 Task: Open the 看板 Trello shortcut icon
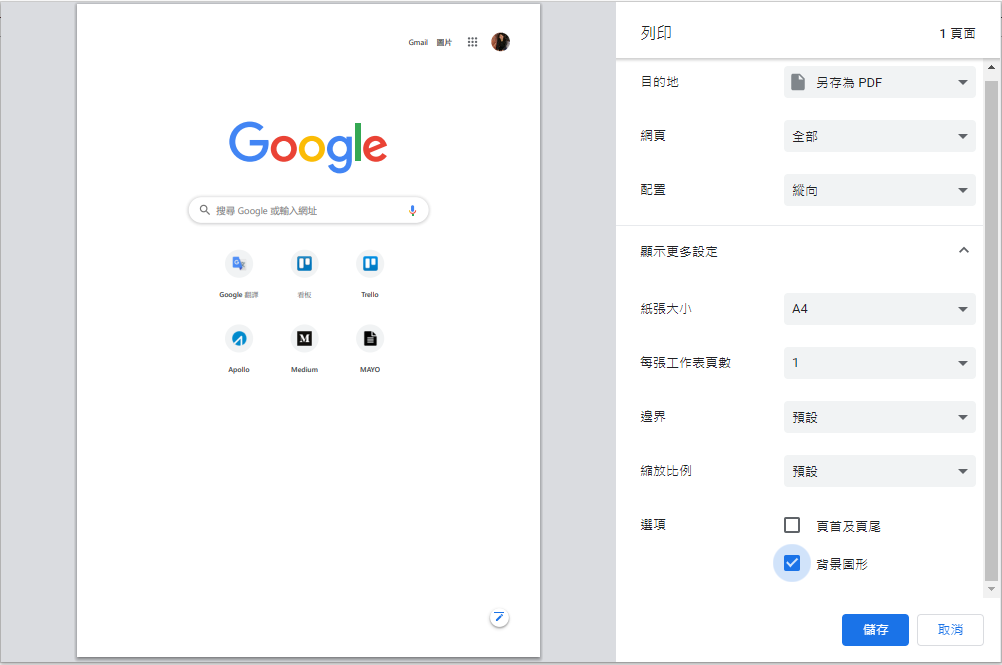click(304, 263)
